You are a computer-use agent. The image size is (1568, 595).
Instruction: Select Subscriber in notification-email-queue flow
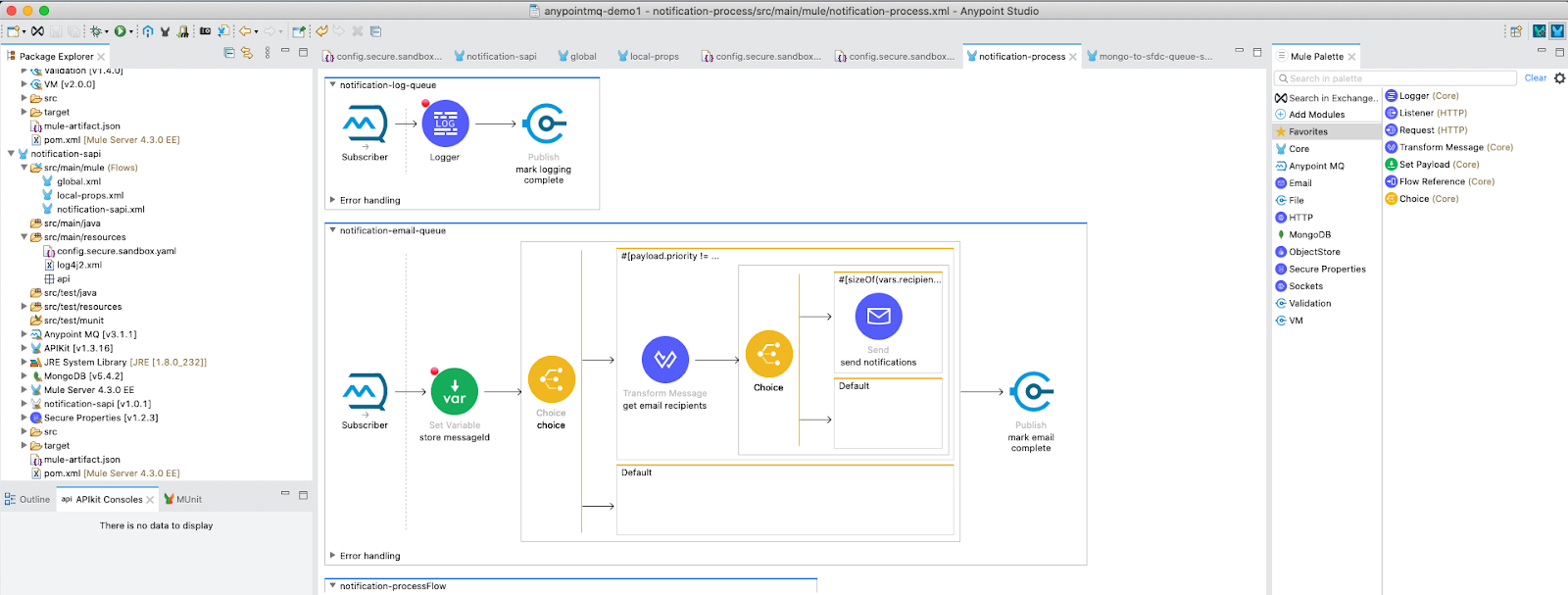[365, 392]
